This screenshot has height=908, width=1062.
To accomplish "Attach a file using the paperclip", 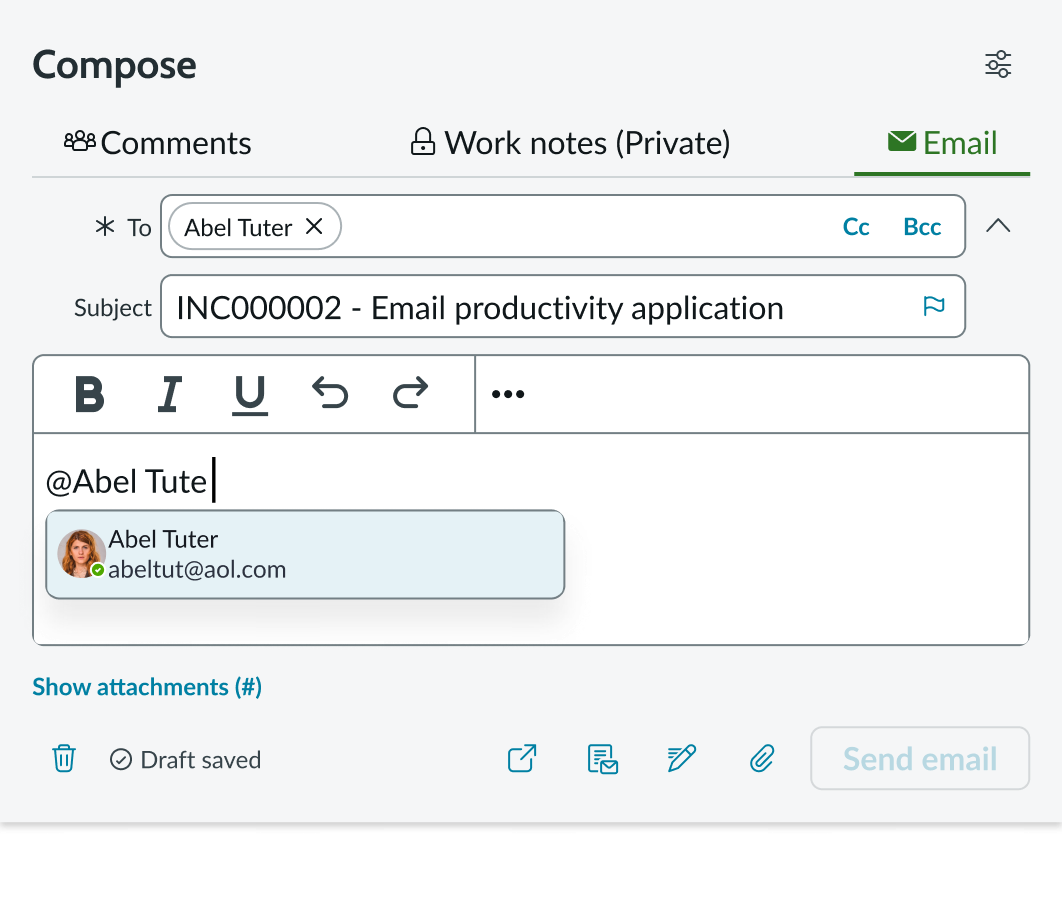I will pos(761,759).
